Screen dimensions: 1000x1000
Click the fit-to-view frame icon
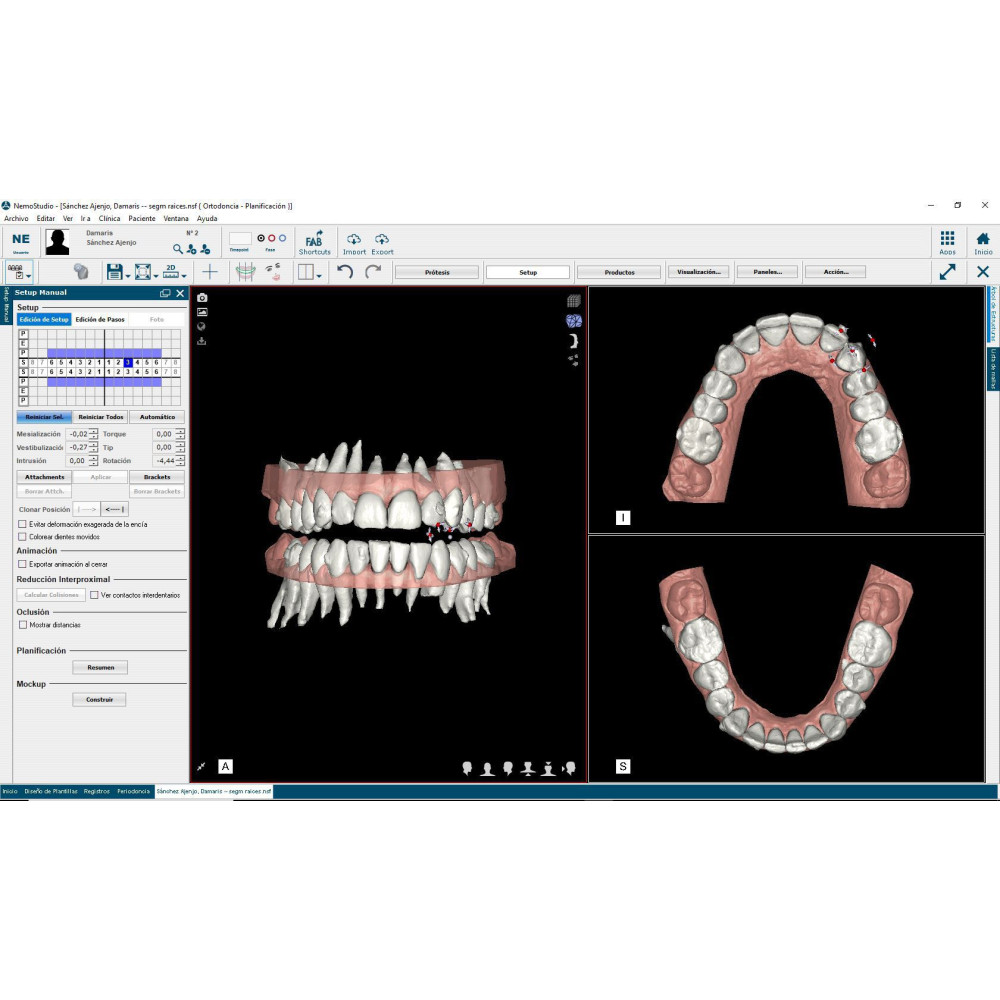(143, 272)
